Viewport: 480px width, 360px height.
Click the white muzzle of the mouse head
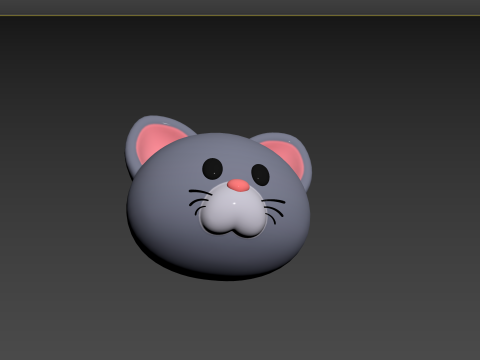pyautogui.click(x=233, y=211)
